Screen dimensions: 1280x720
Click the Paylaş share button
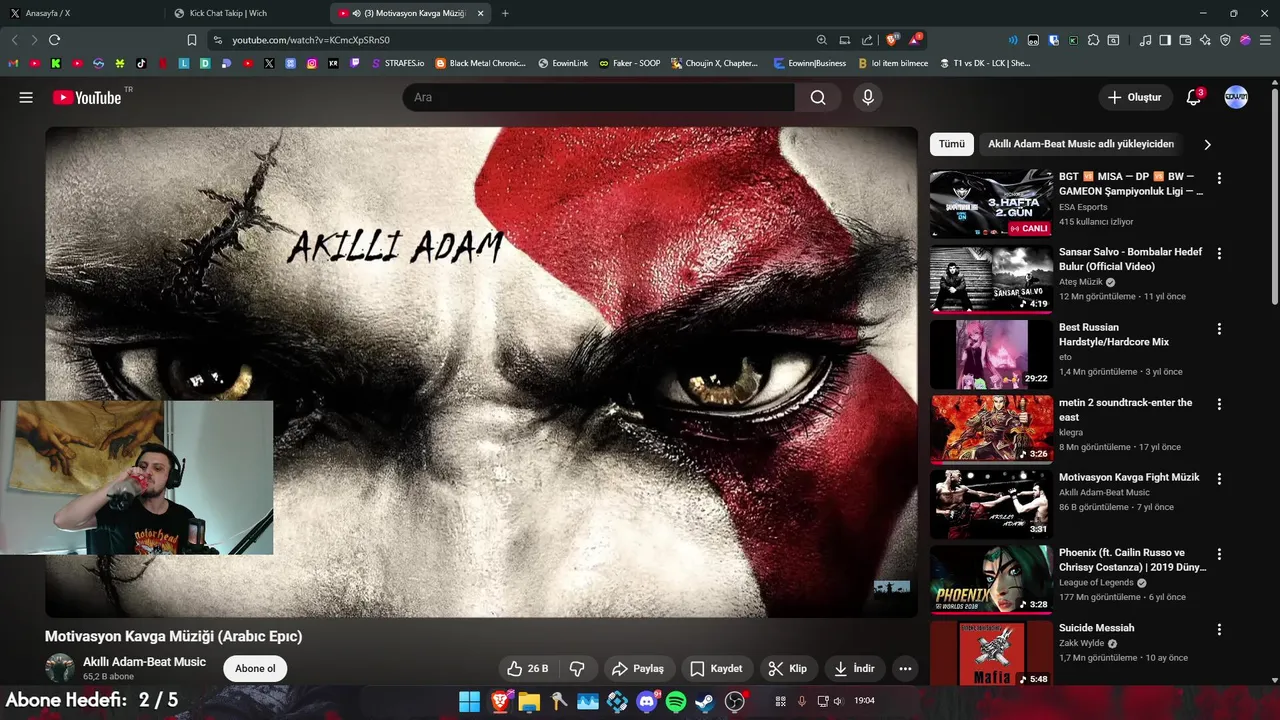pos(638,668)
